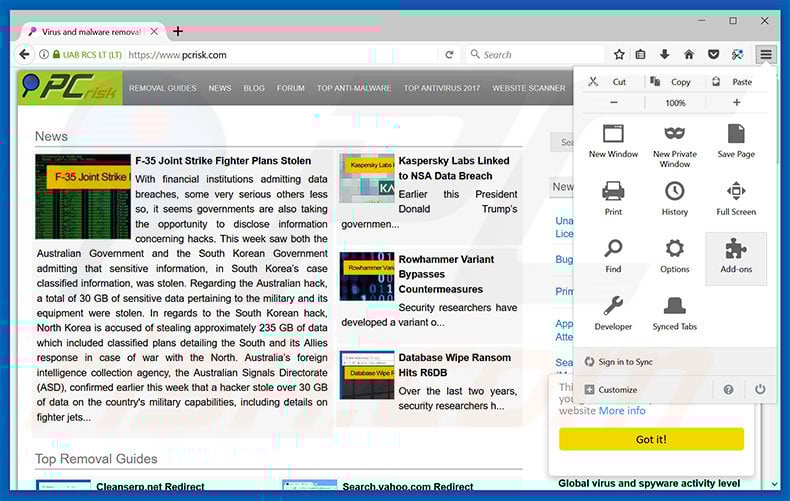This screenshot has width=790, height=501.
Task: Select the Virus and malware removal tab
Action: (x=92, y=32)
